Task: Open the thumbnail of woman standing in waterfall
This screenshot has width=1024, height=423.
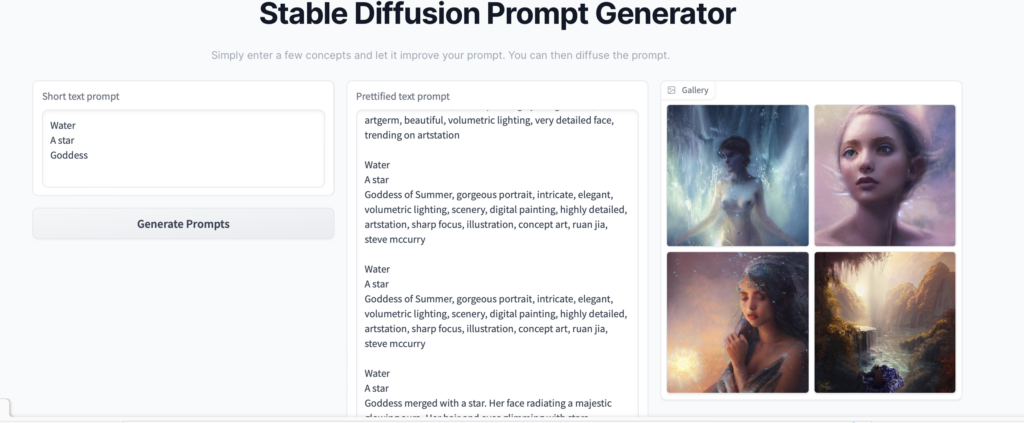Action: tap(737, 175)
